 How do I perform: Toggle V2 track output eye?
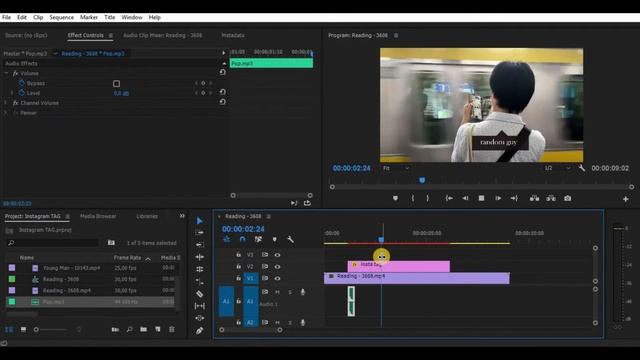click(277, 267)
